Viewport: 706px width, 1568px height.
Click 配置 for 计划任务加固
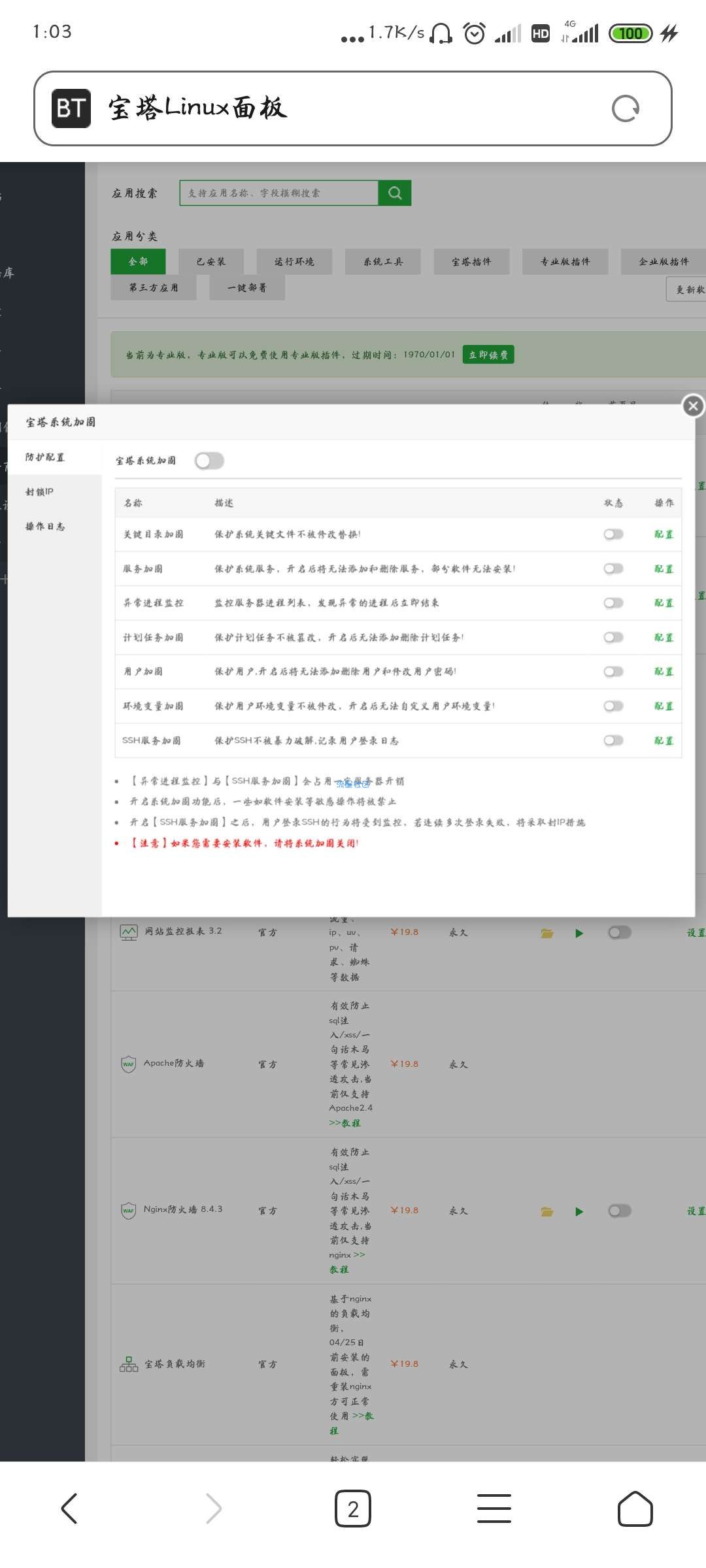coord(664,637)
